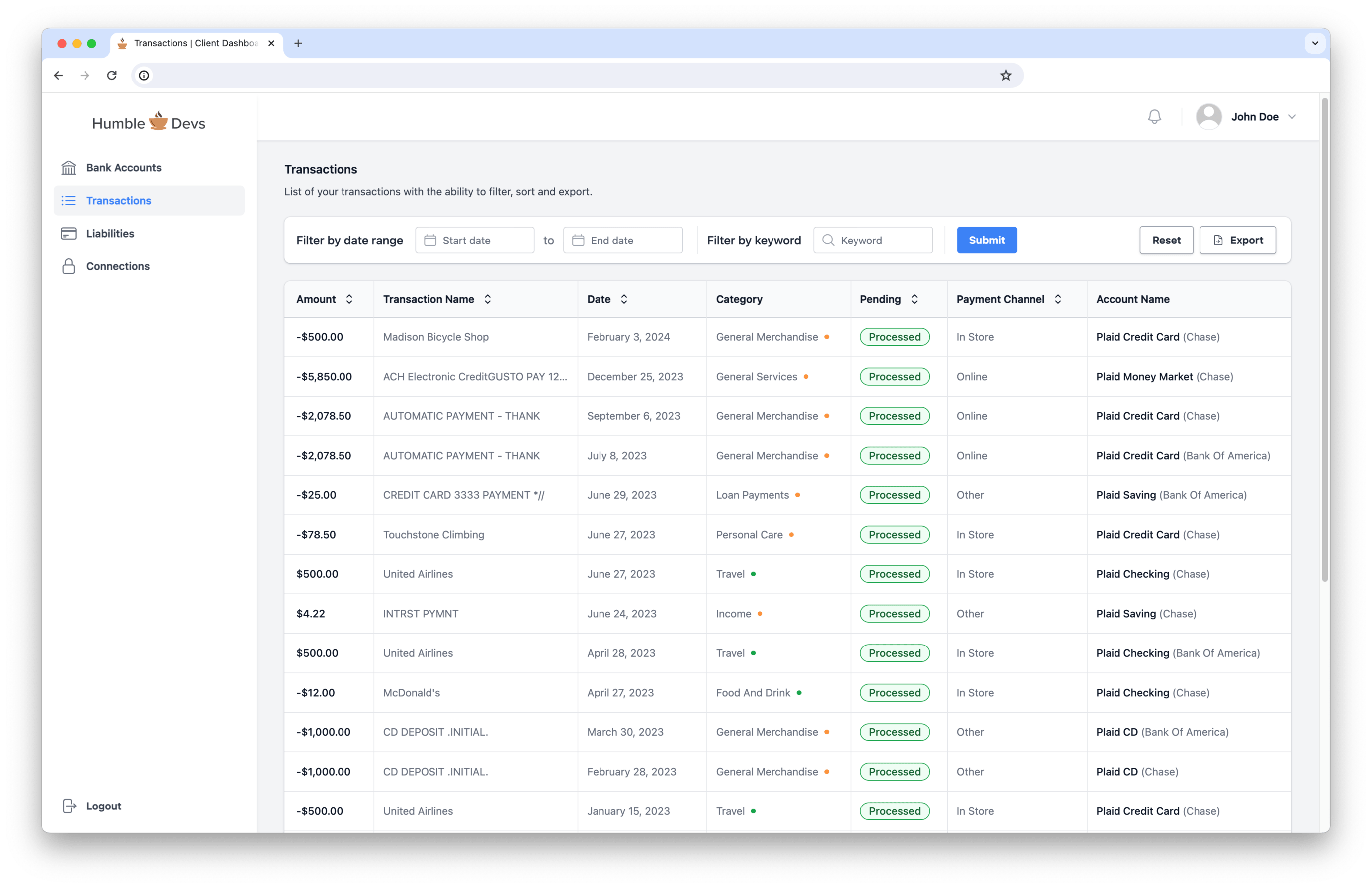This screenshot has width=1372, height=888.
Task: Go to Liabilities page
Action: pos(149,234)
